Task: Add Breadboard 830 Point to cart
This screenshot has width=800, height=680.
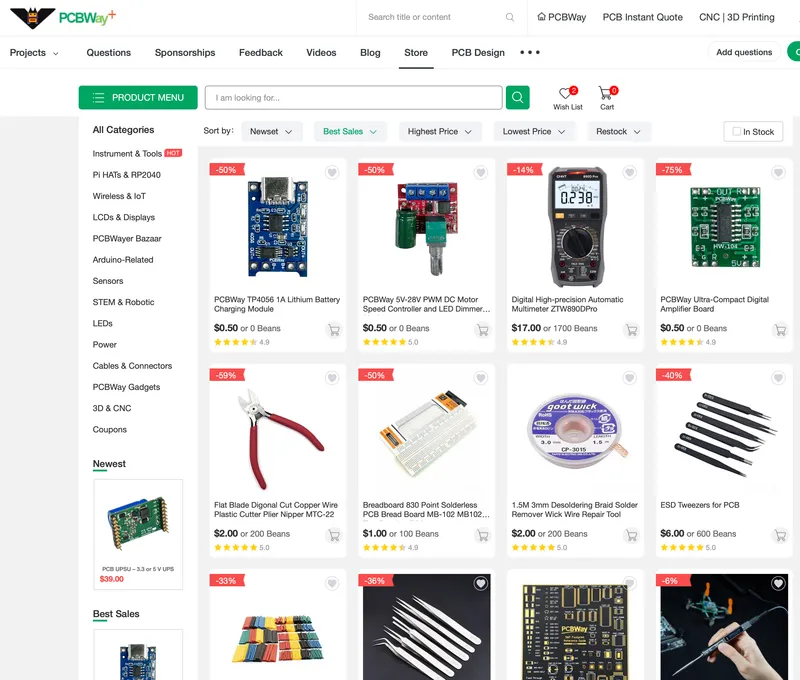Action: pyautogui.click(x=482, y=536)
